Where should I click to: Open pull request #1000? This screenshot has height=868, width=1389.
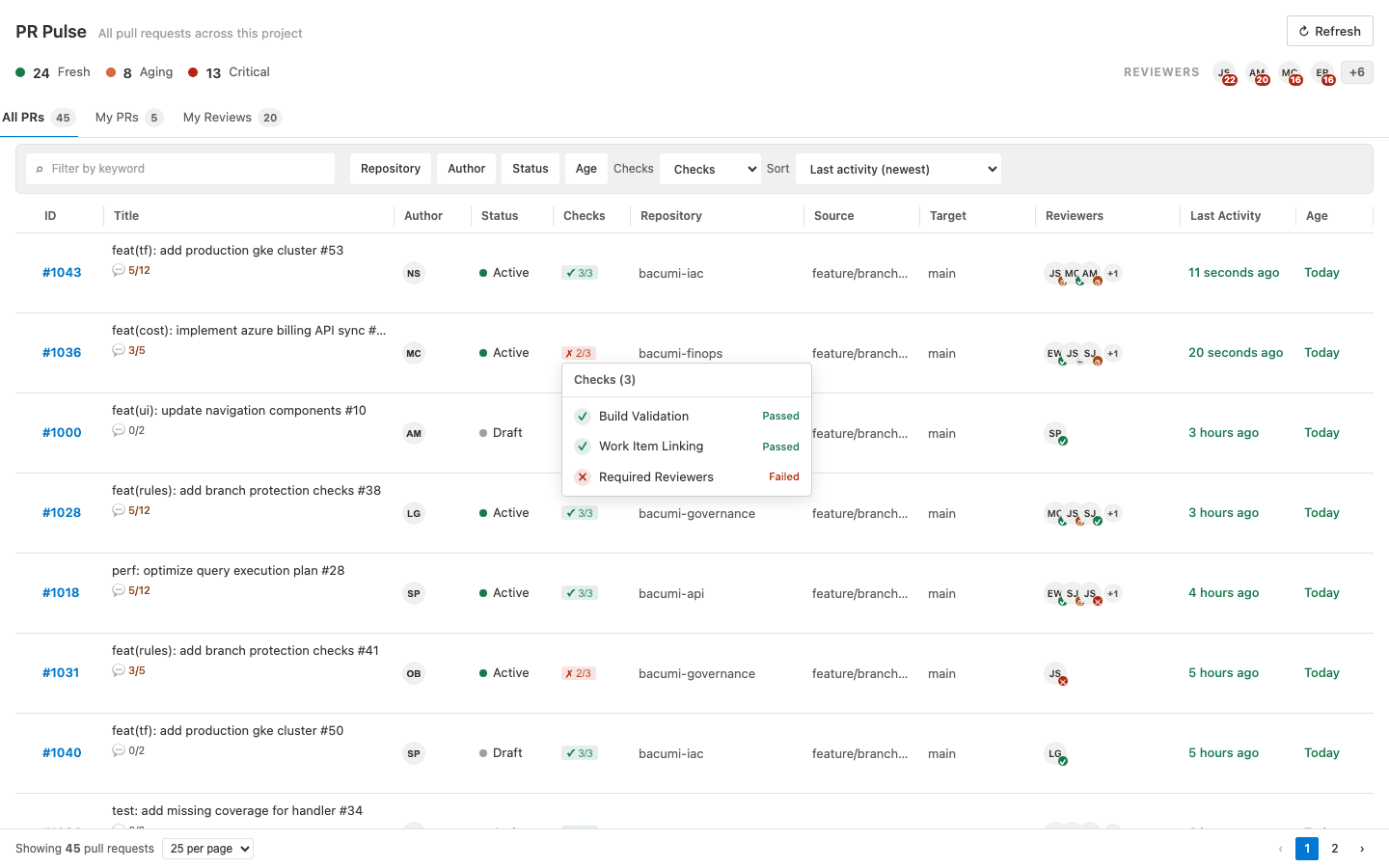click(62, 433)
